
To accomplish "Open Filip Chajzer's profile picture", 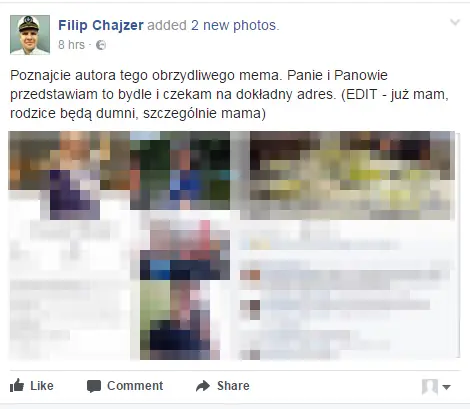I will pos(30,35).
